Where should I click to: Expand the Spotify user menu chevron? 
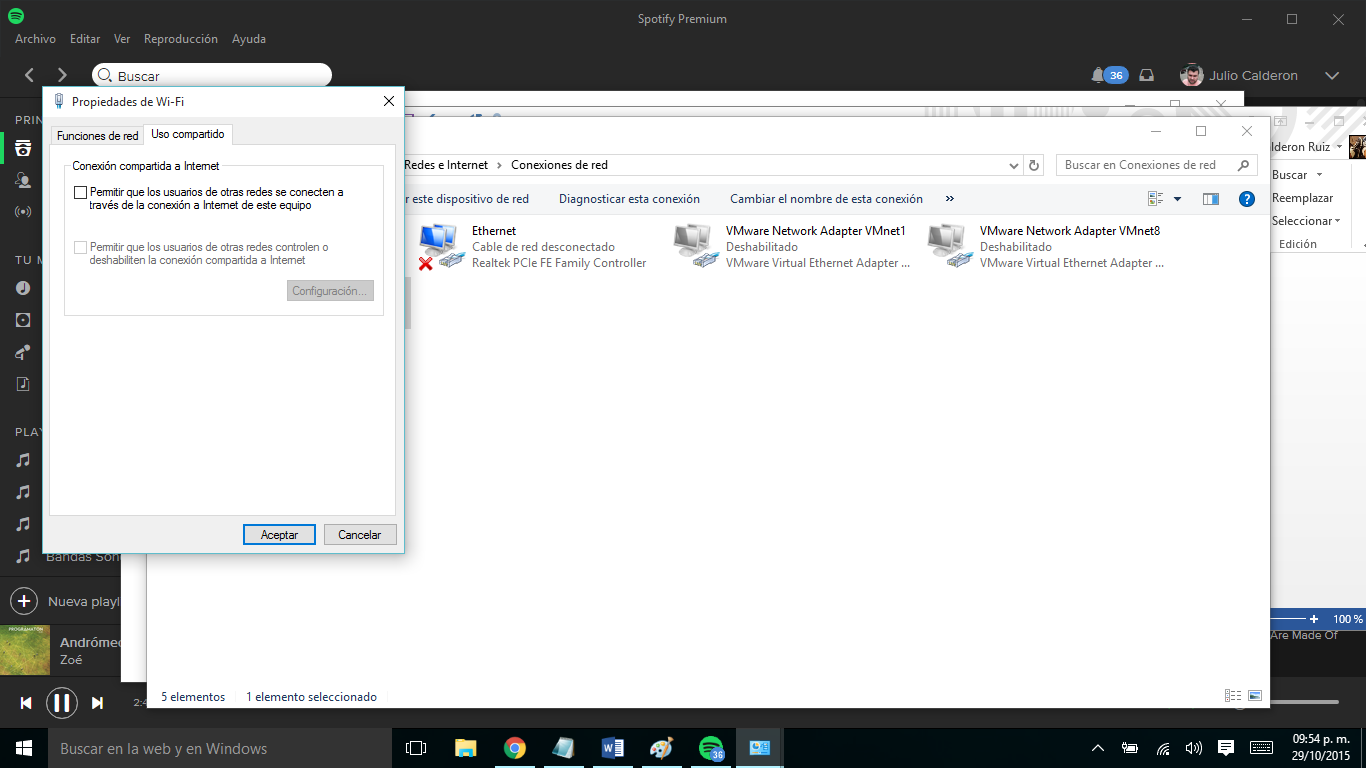click(x=1332, y=76)
